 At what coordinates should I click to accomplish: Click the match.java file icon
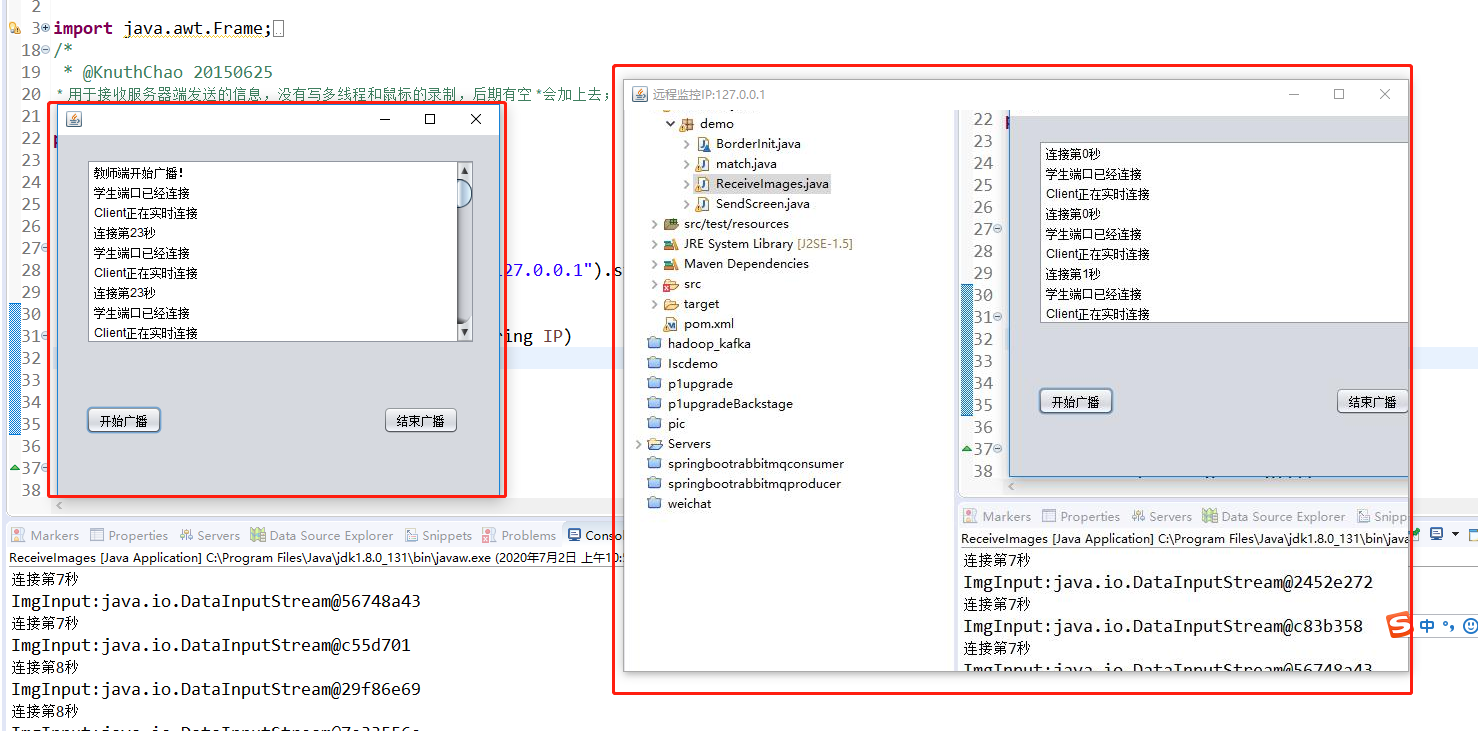point(704,164)
